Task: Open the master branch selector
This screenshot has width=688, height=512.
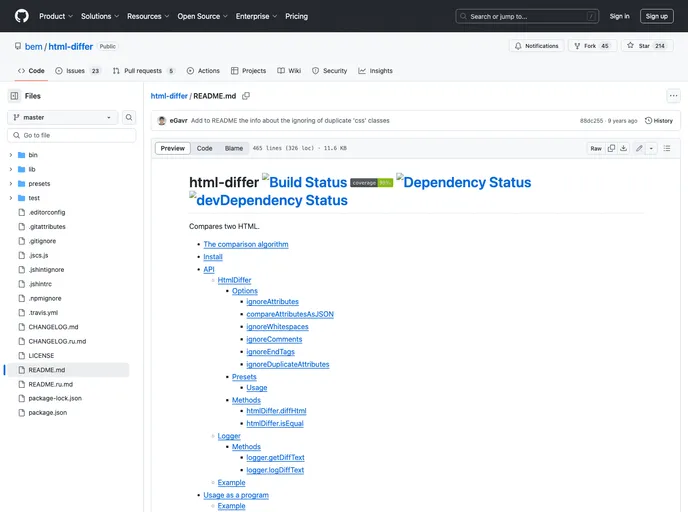Action: click(x=62, y=117)
